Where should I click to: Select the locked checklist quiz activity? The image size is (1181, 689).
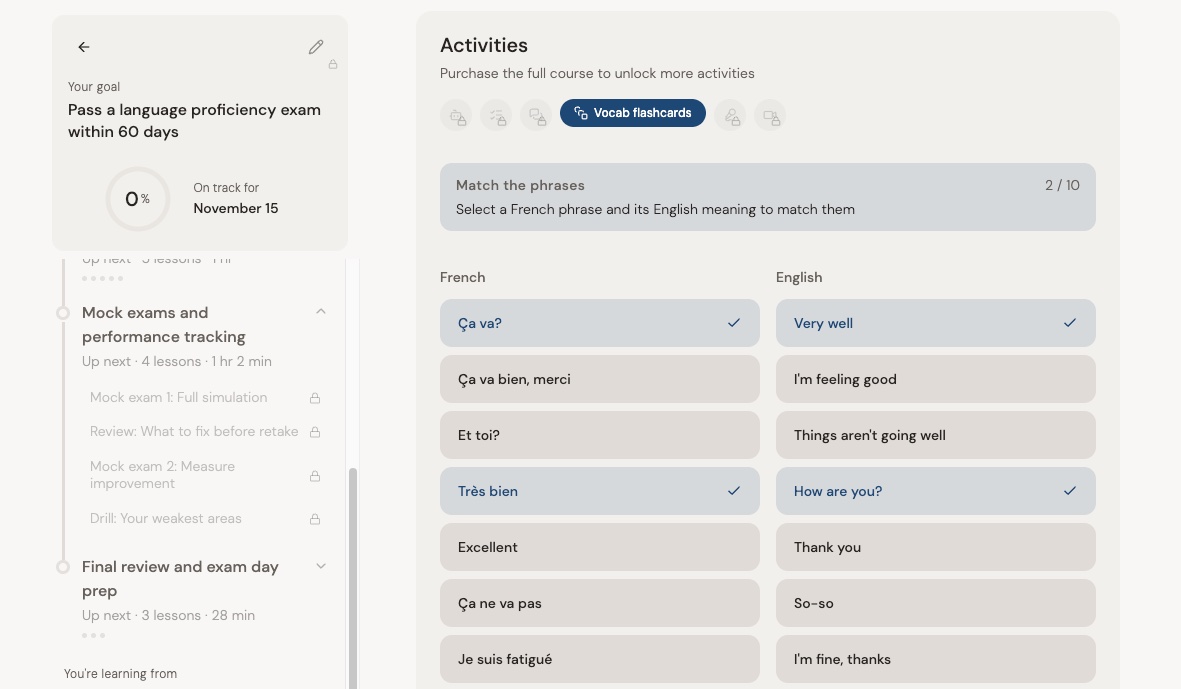coord(496,115)
